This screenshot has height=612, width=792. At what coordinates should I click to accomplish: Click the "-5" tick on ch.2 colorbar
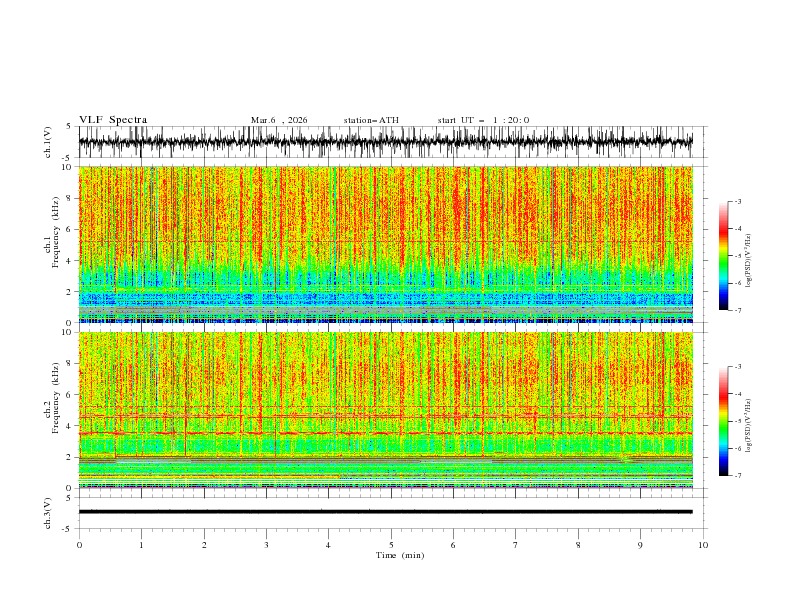(737, 421)
